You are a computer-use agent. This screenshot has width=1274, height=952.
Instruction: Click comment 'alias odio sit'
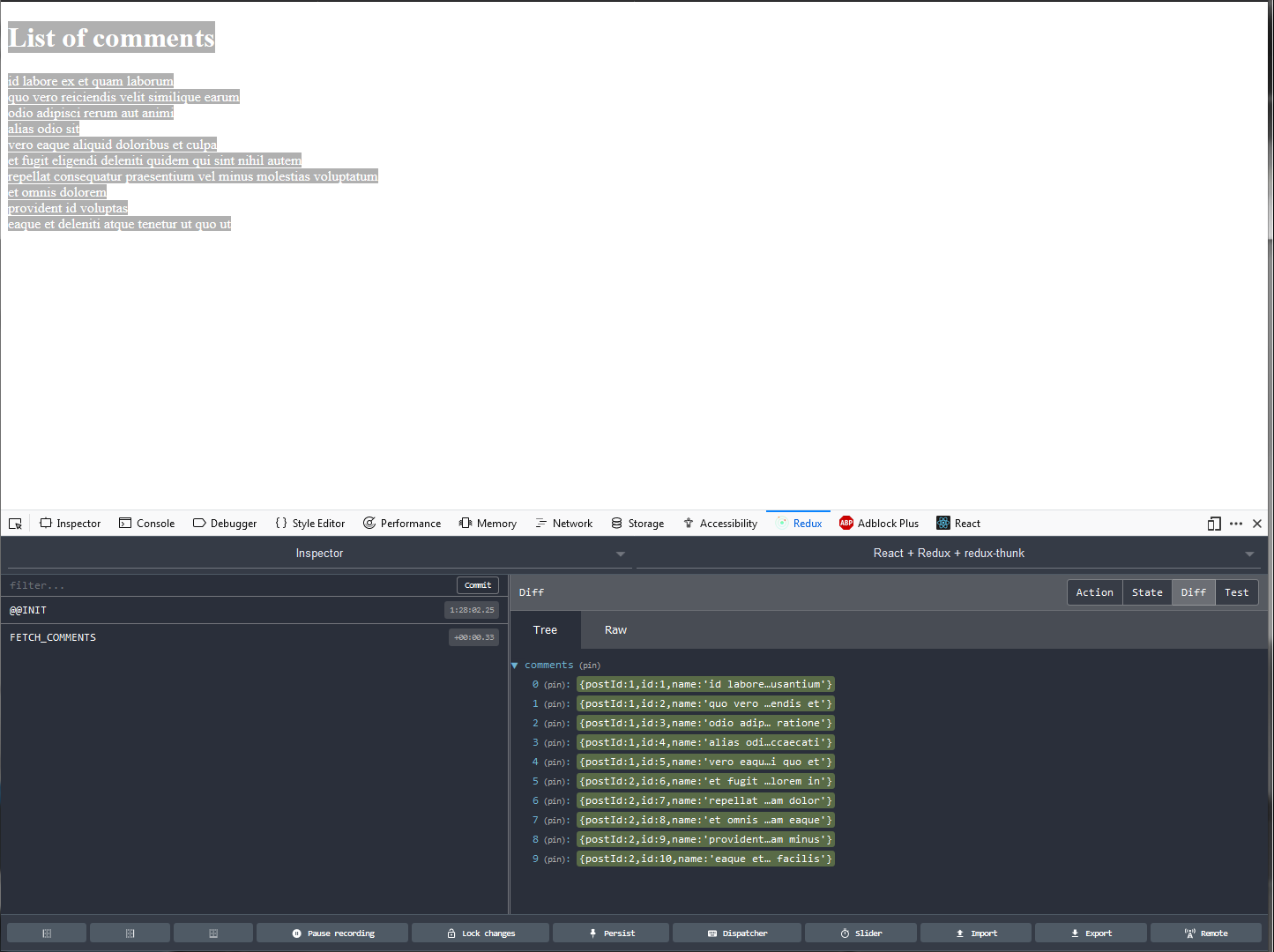(x=44, y=129)
